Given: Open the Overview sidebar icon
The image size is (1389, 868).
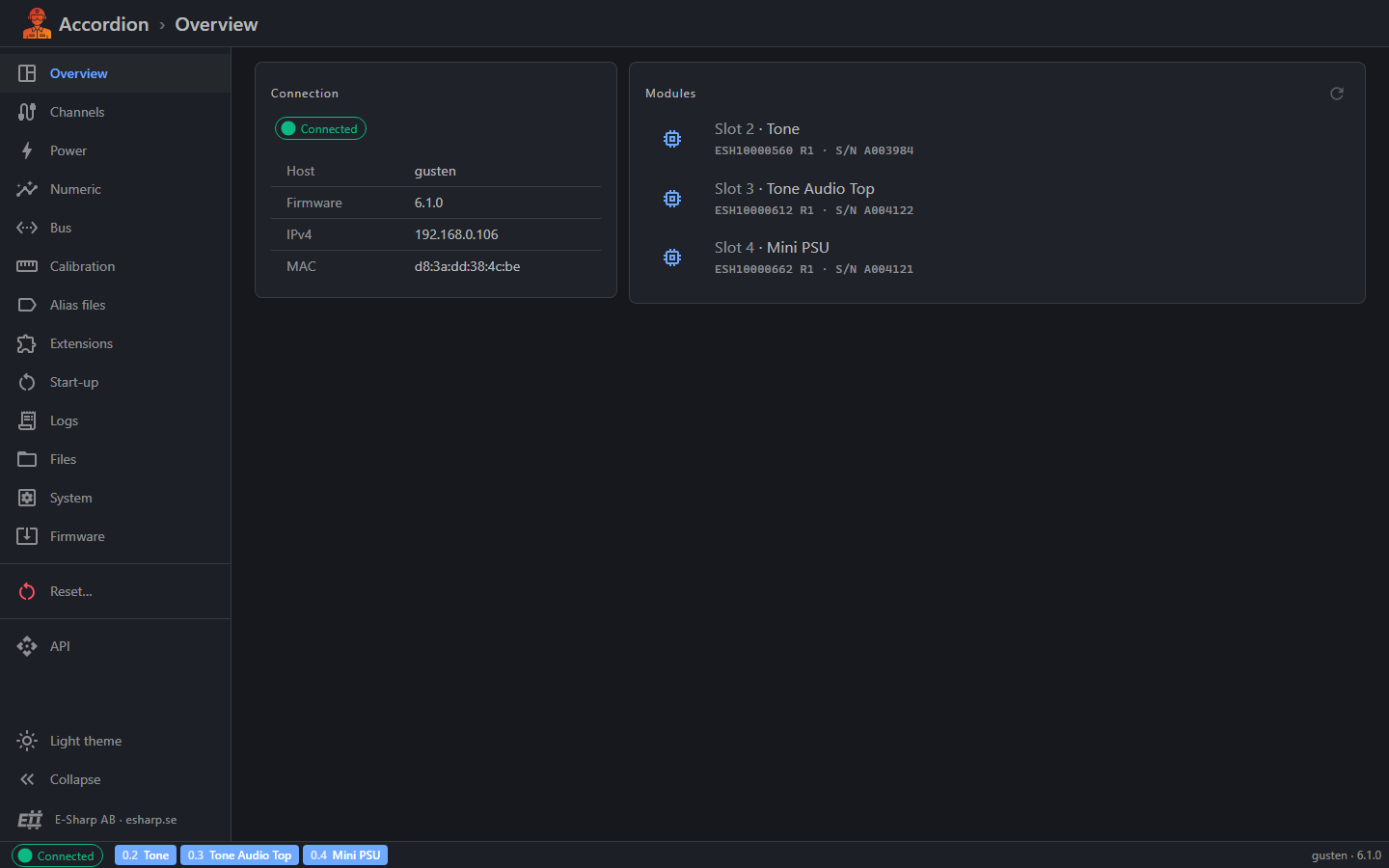Looking at the screenshot, I should click(27, 73).
